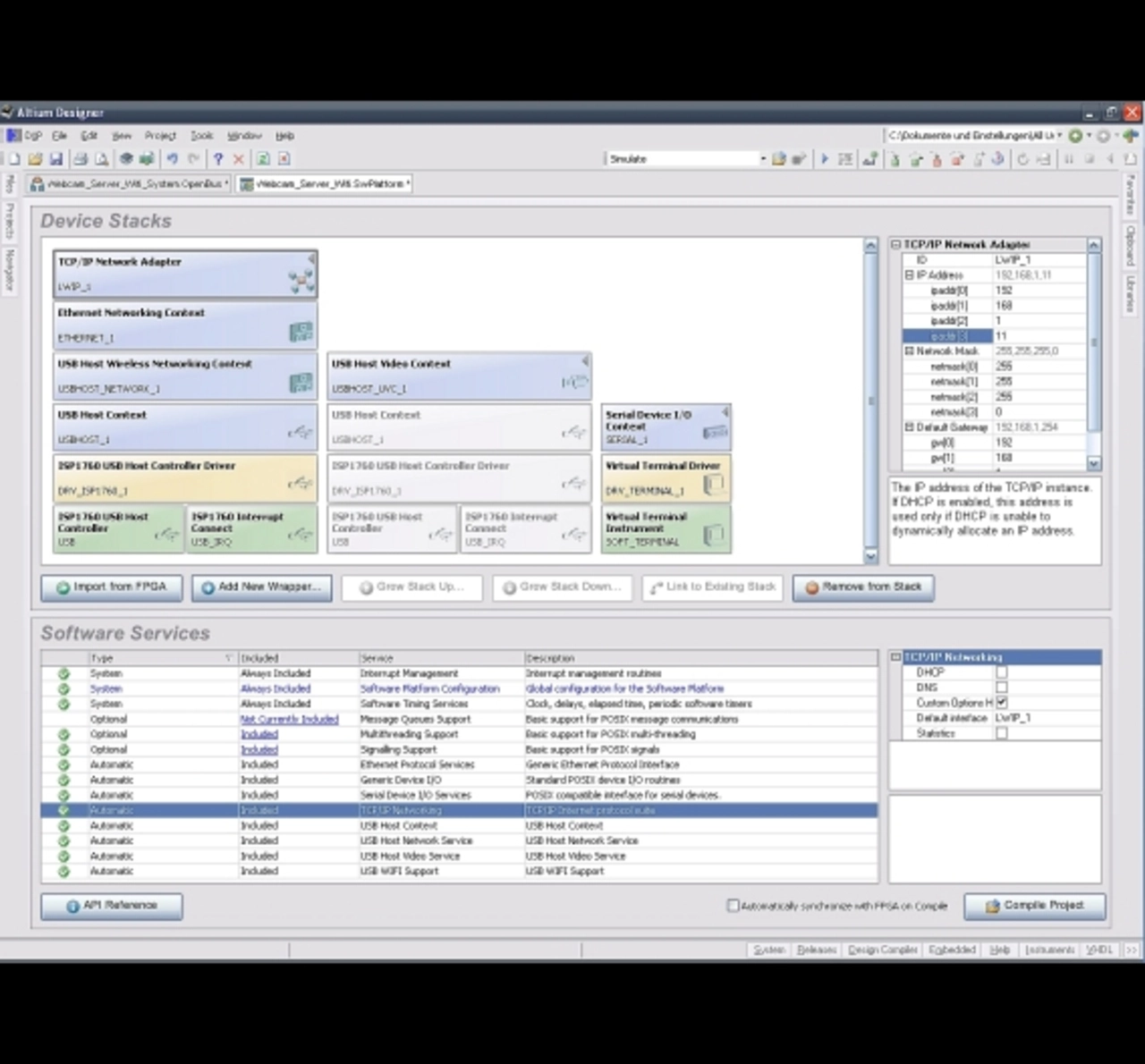This screenshot has width=1145, height=1064.
Task: Click the API Reference button
Action: pyautogui.click(x=112, y=906)
